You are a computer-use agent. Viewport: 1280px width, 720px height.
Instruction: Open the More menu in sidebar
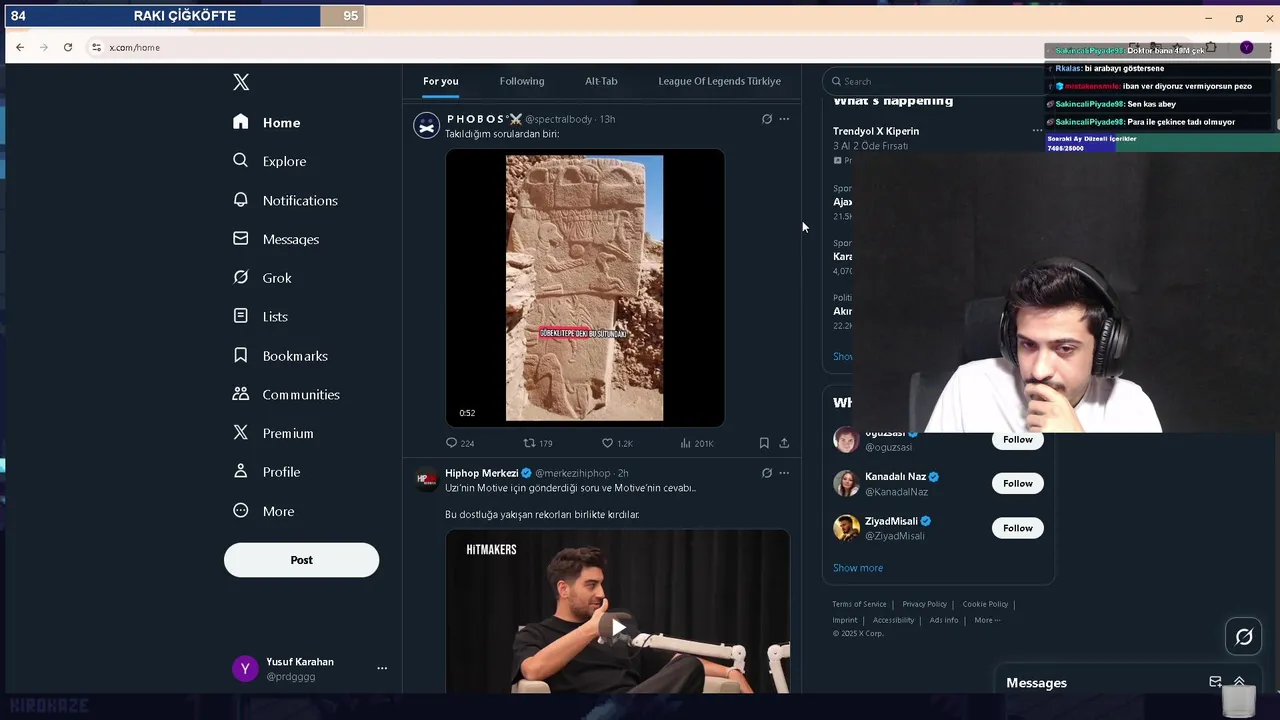263,511
